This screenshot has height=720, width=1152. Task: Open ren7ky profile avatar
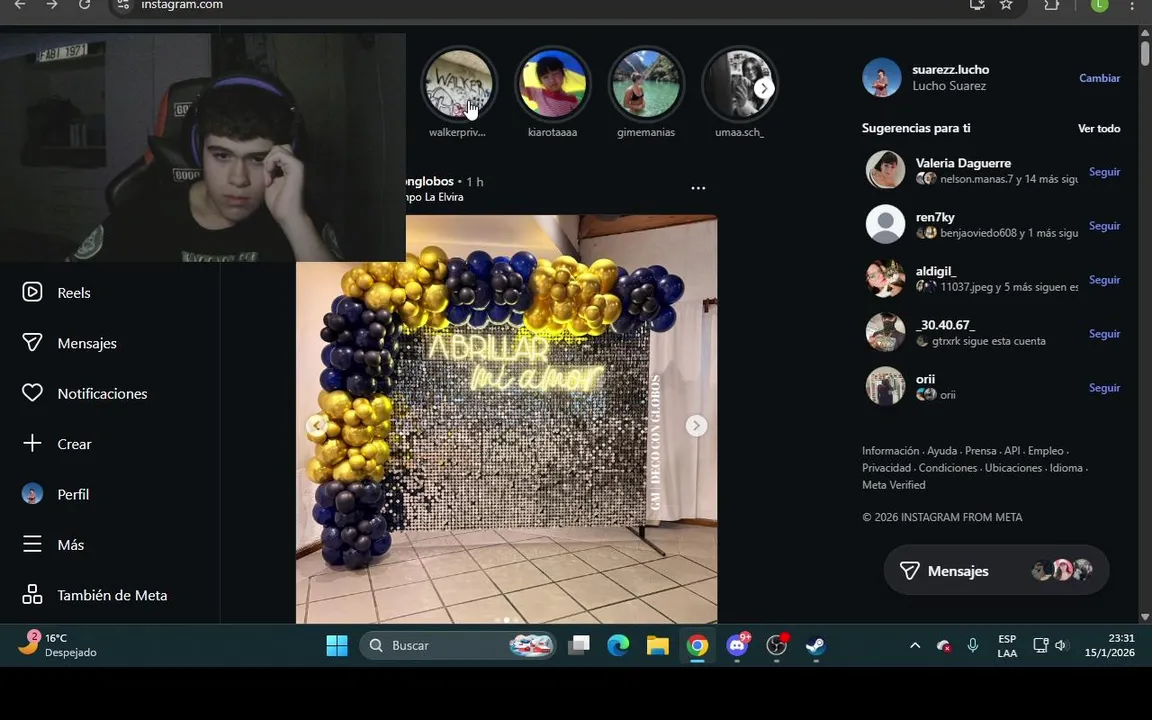885,224
